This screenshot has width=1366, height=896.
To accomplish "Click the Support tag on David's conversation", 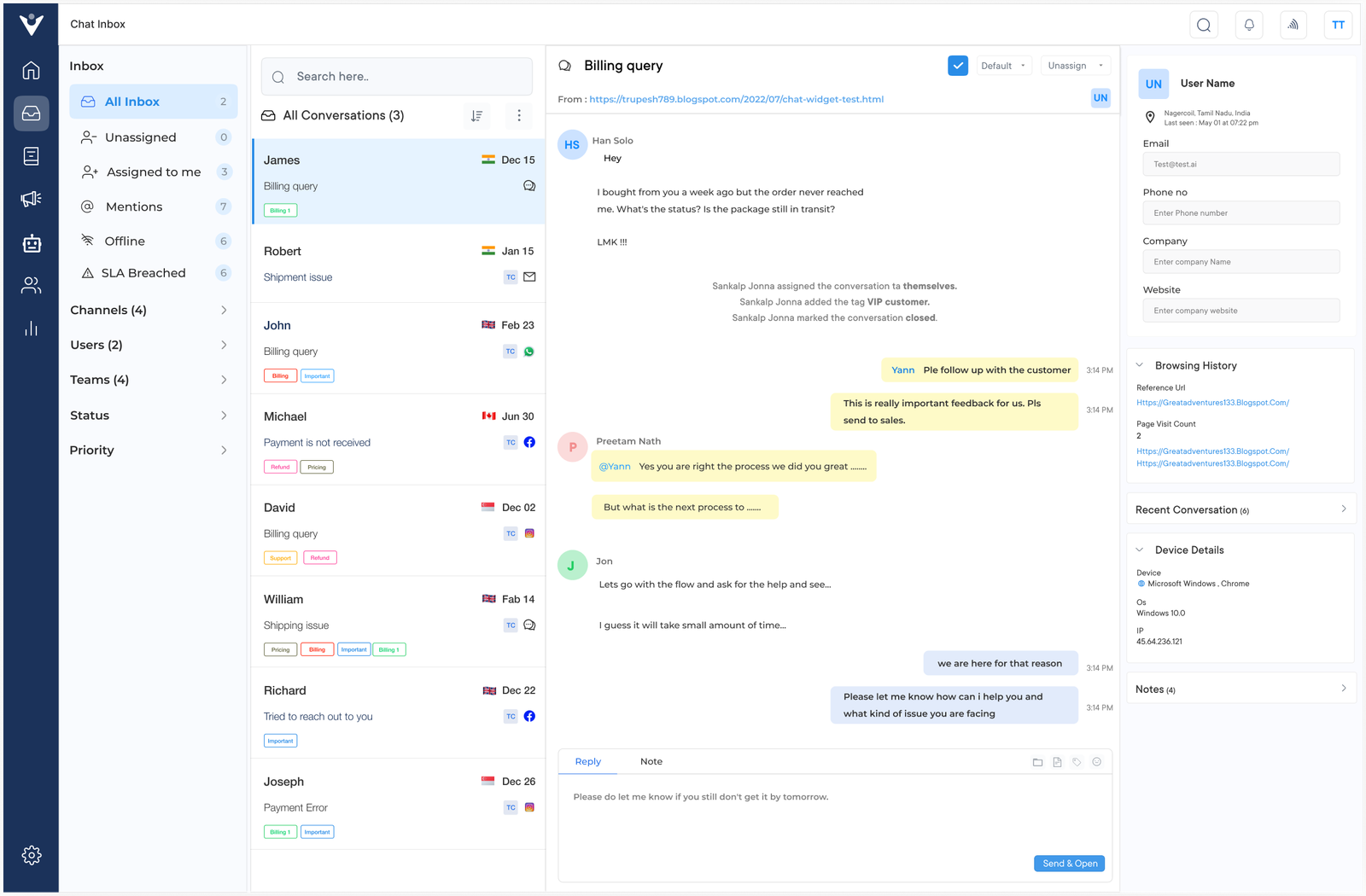I will coord(281,558).
